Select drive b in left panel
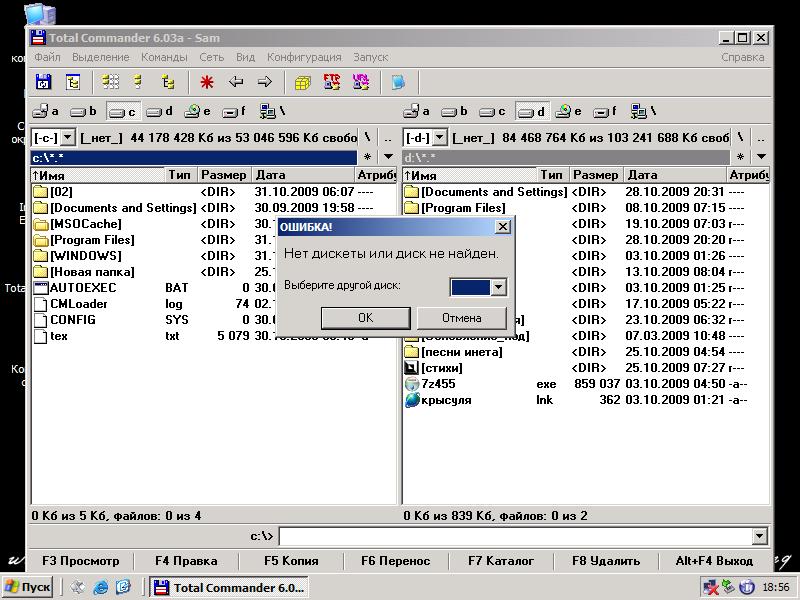This screenshot has height=600, width=800. 83,111
